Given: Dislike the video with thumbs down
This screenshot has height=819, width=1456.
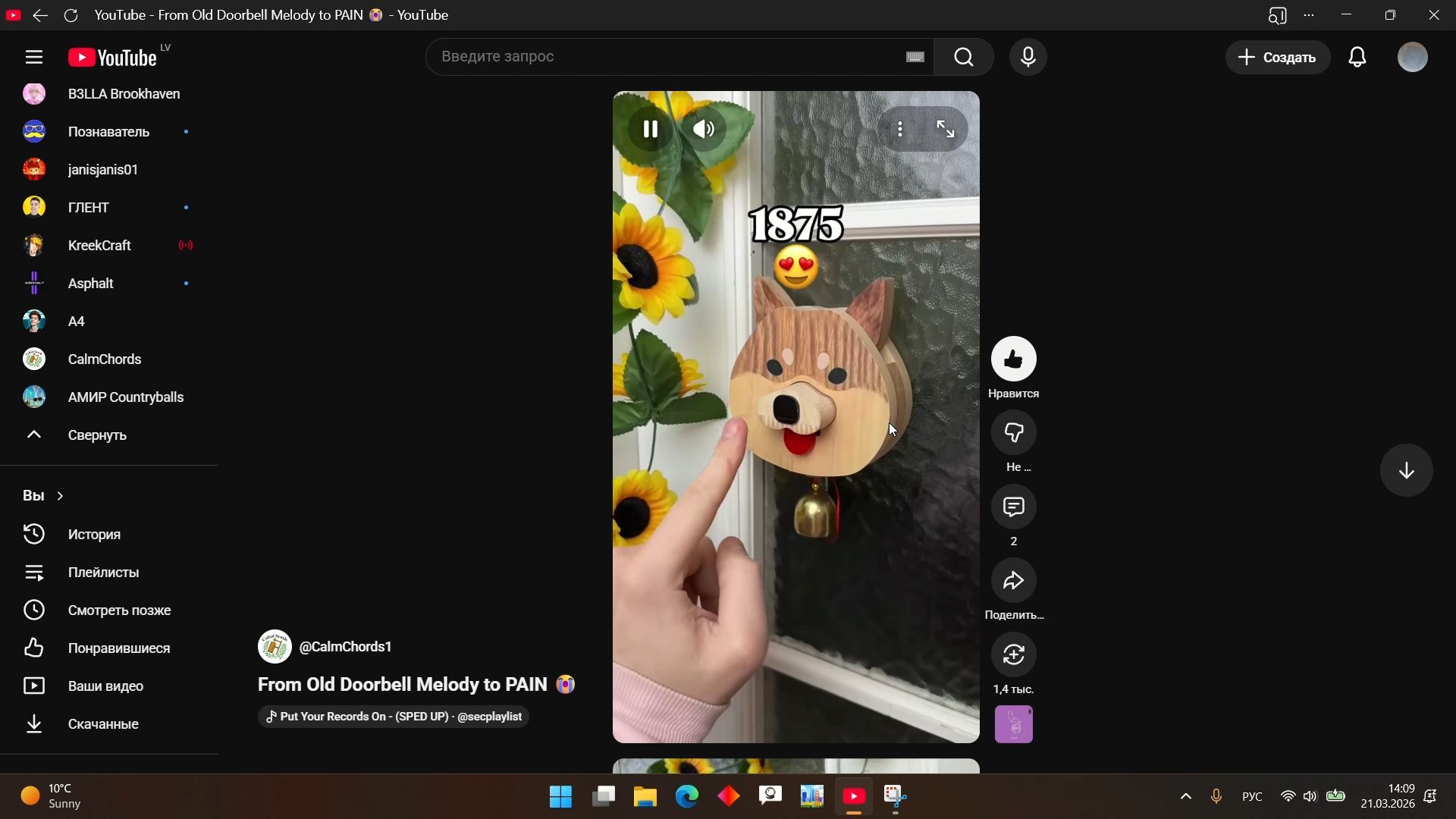Looking at the screenshot, I should pyautogui.click(x=1013, y=433).
